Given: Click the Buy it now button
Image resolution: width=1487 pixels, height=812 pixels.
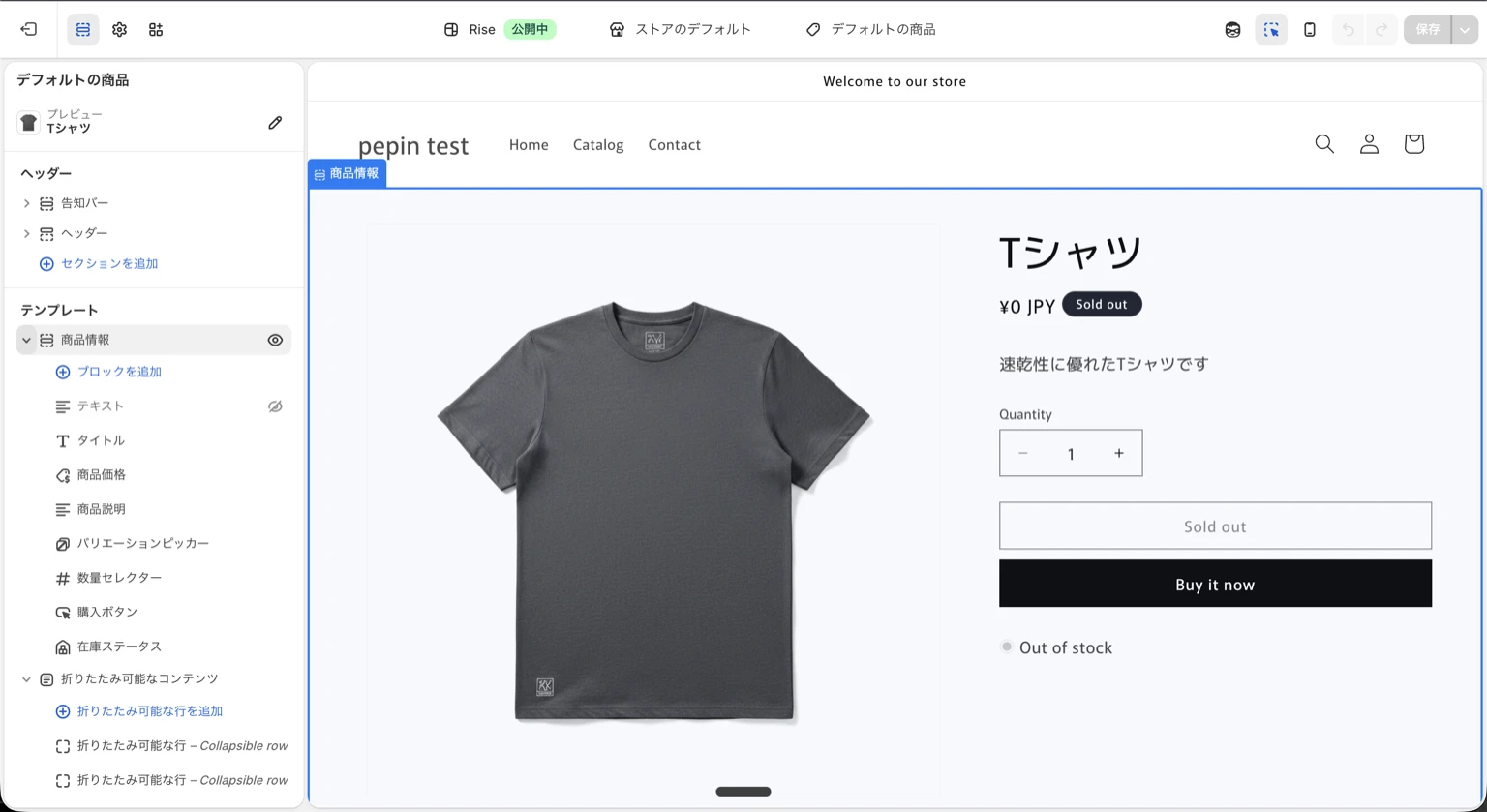Looking at the screenshot, I should 1215,584.
